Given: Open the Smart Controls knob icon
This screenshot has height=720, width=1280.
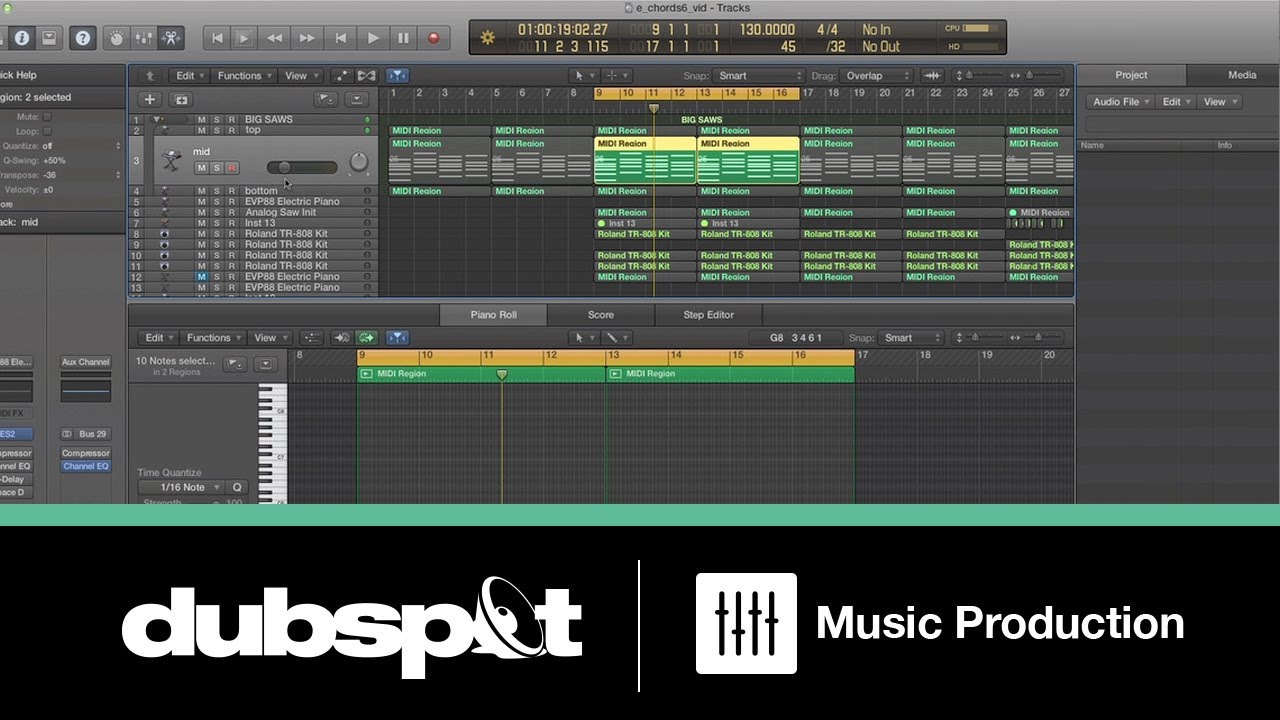Looking at the screenshot, I should [x=117, y=38].
